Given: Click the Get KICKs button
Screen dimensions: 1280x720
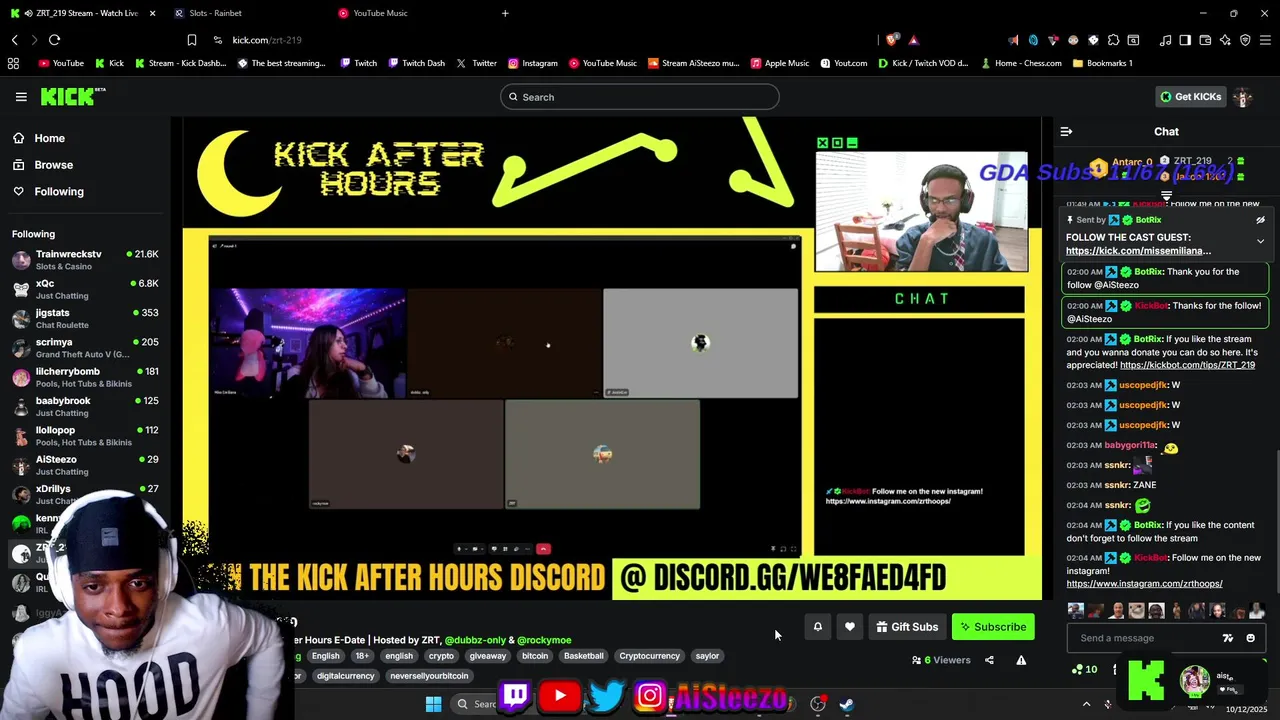Looking at the screenshot, I should (1191, 97).
